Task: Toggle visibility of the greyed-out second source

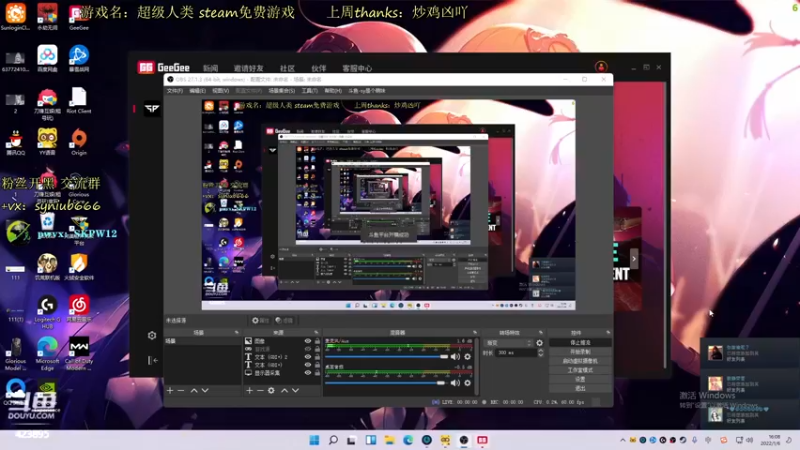Action: click(308, 349)
